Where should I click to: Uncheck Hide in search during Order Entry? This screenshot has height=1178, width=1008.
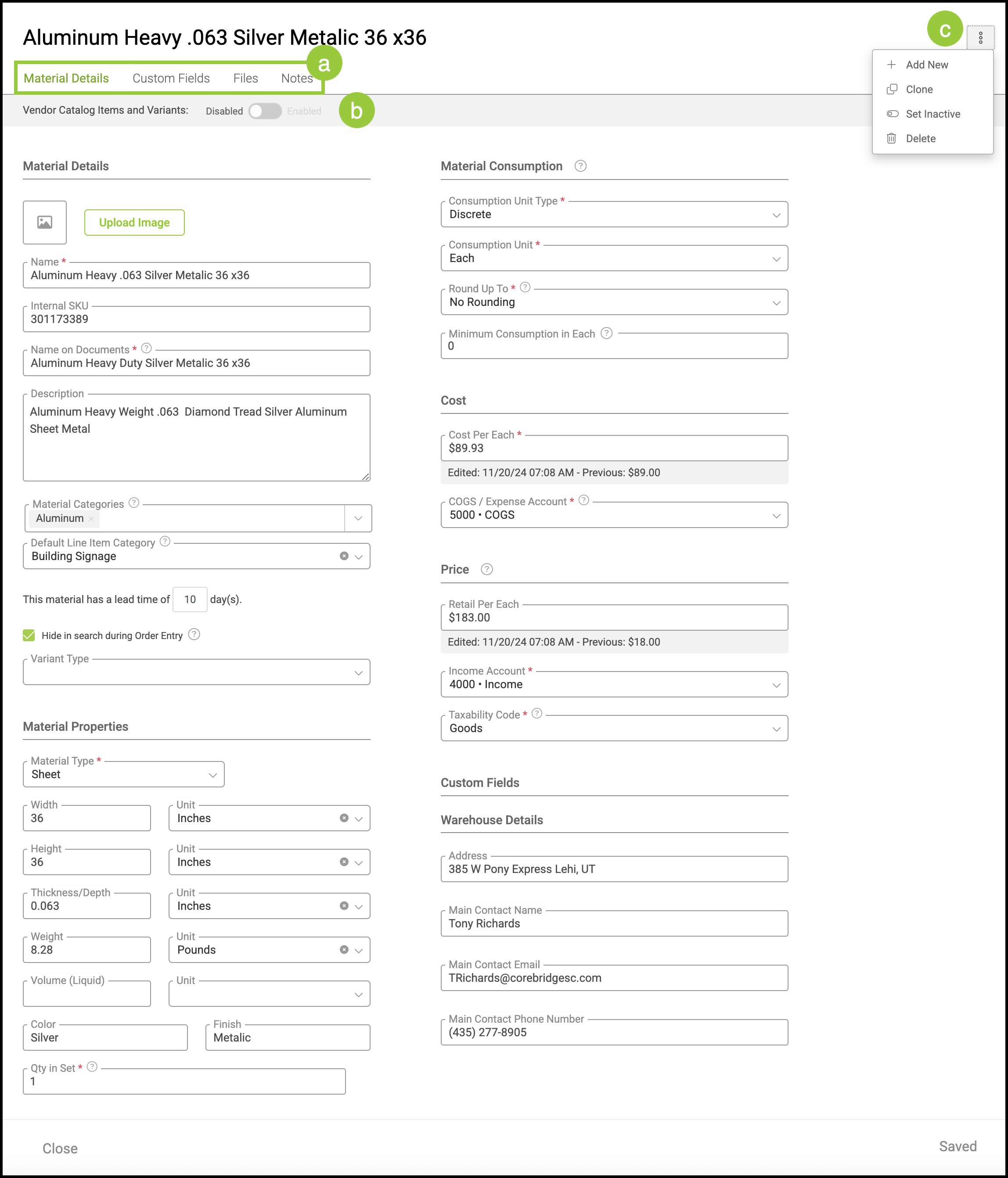click(29, 635)
